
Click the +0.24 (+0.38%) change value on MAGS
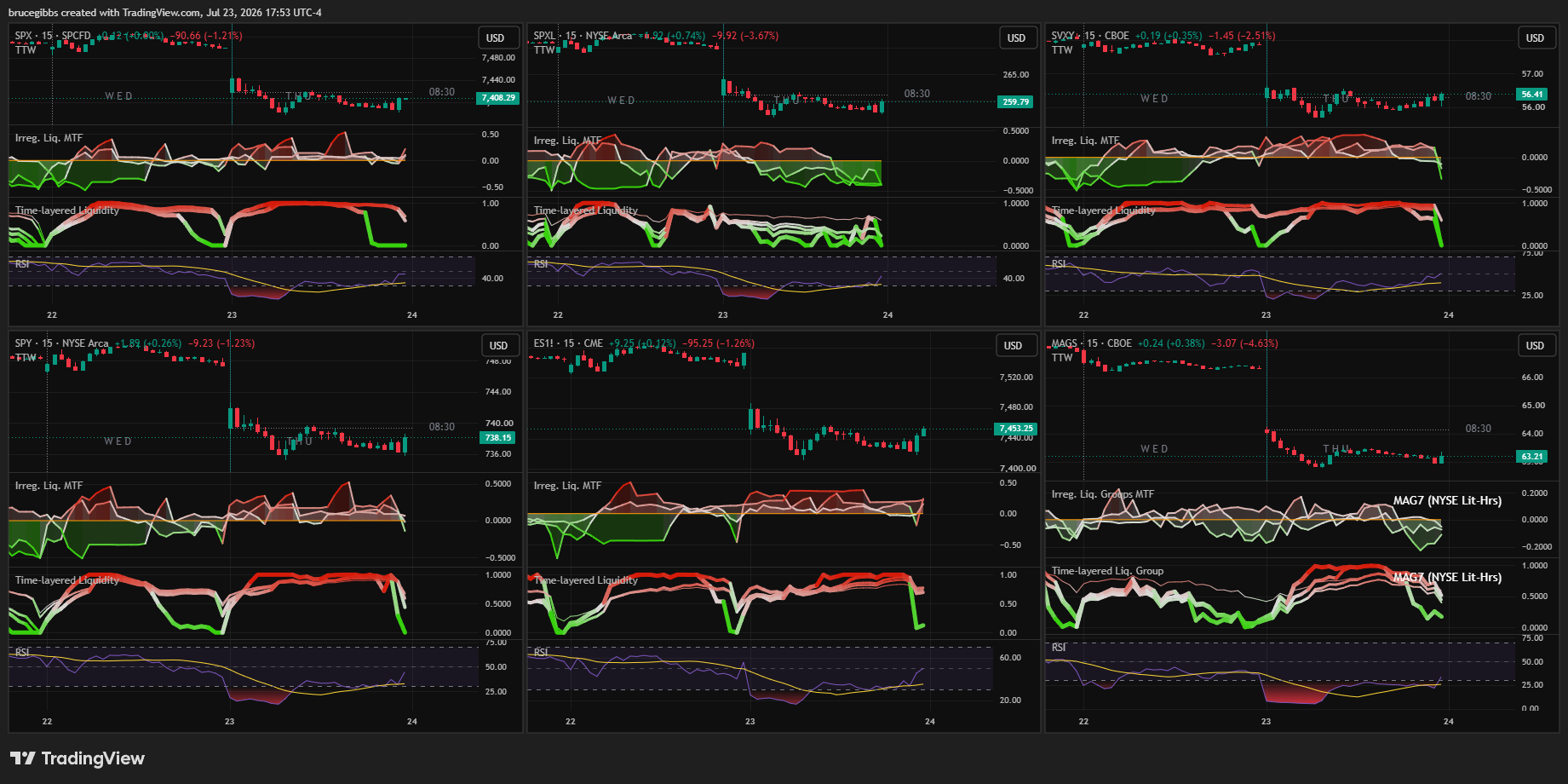1171,343
